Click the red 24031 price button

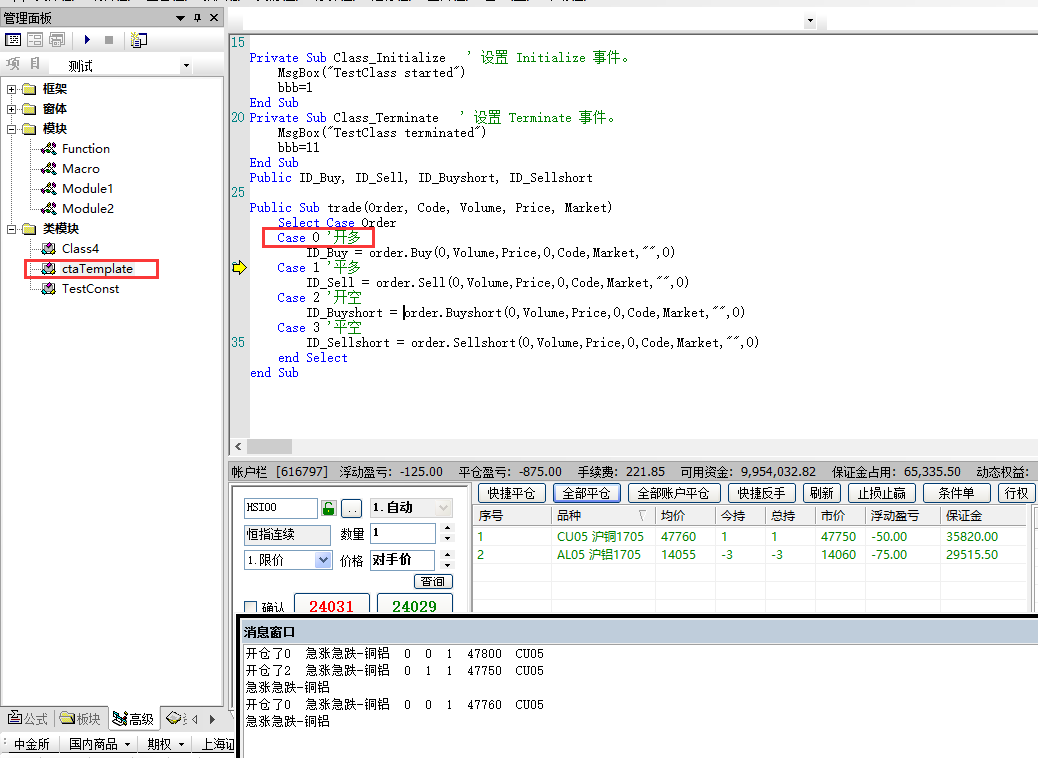tap(331, 605)
